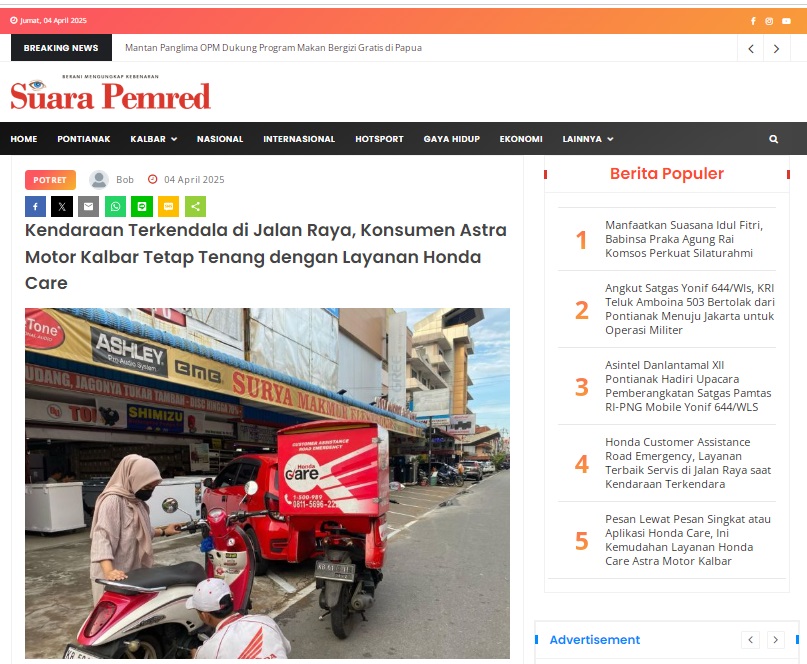Share article via email icon

[x=89, y=206]
